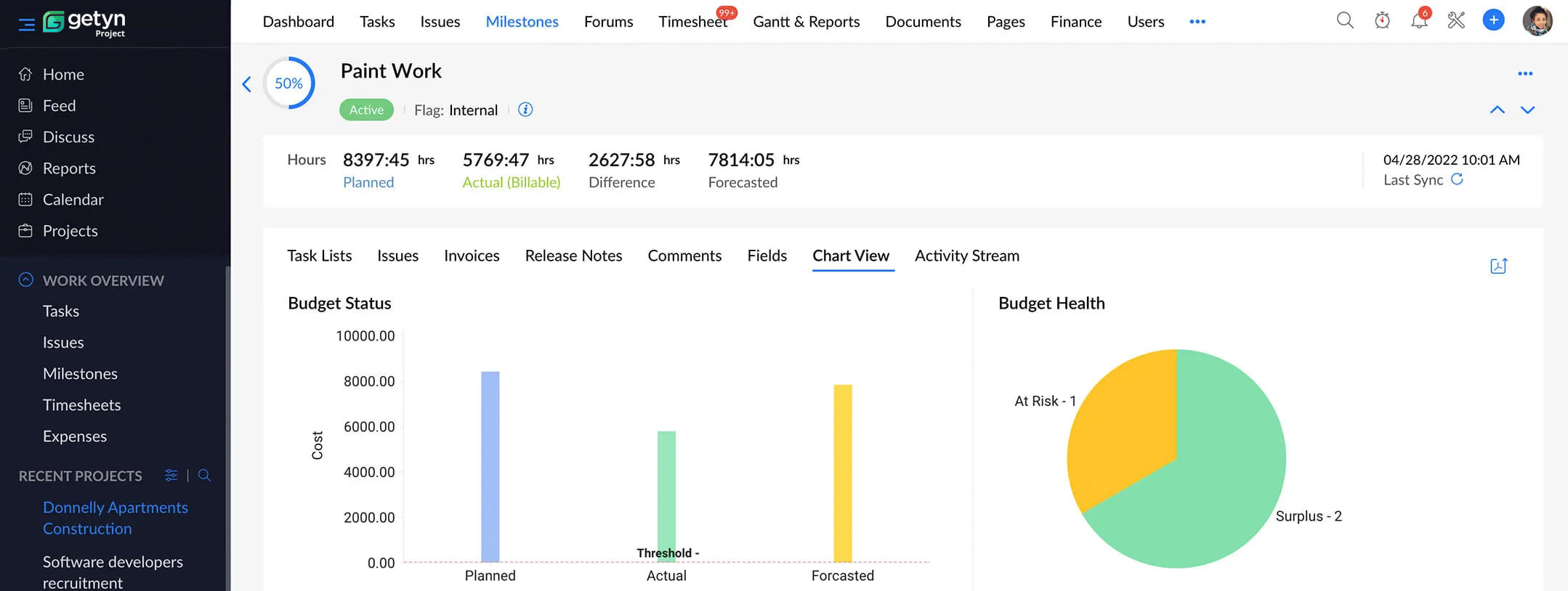Open notifications bell icon
The image size is (1568, 591).
pos(1419,20)
